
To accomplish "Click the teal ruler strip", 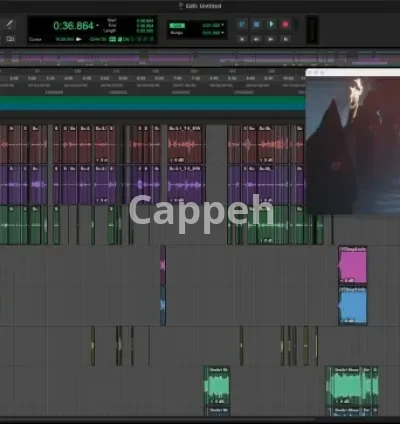I will pyautogui.click(x=152, y=106).
